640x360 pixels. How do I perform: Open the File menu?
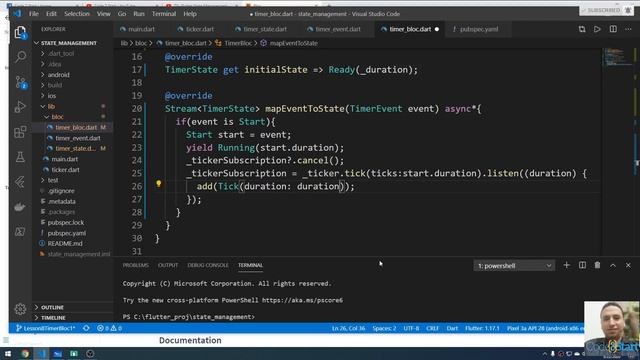[33, 14]
